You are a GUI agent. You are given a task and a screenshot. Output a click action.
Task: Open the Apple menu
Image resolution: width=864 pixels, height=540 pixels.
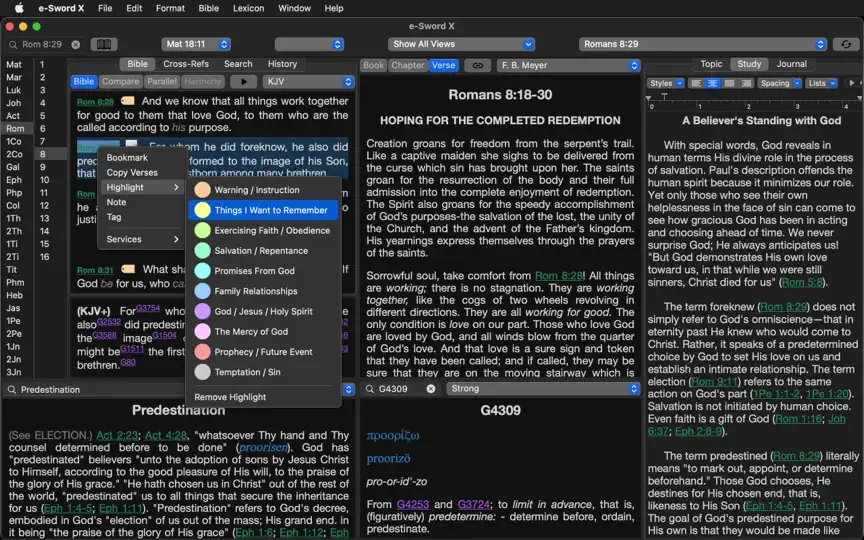pos(19,8)
